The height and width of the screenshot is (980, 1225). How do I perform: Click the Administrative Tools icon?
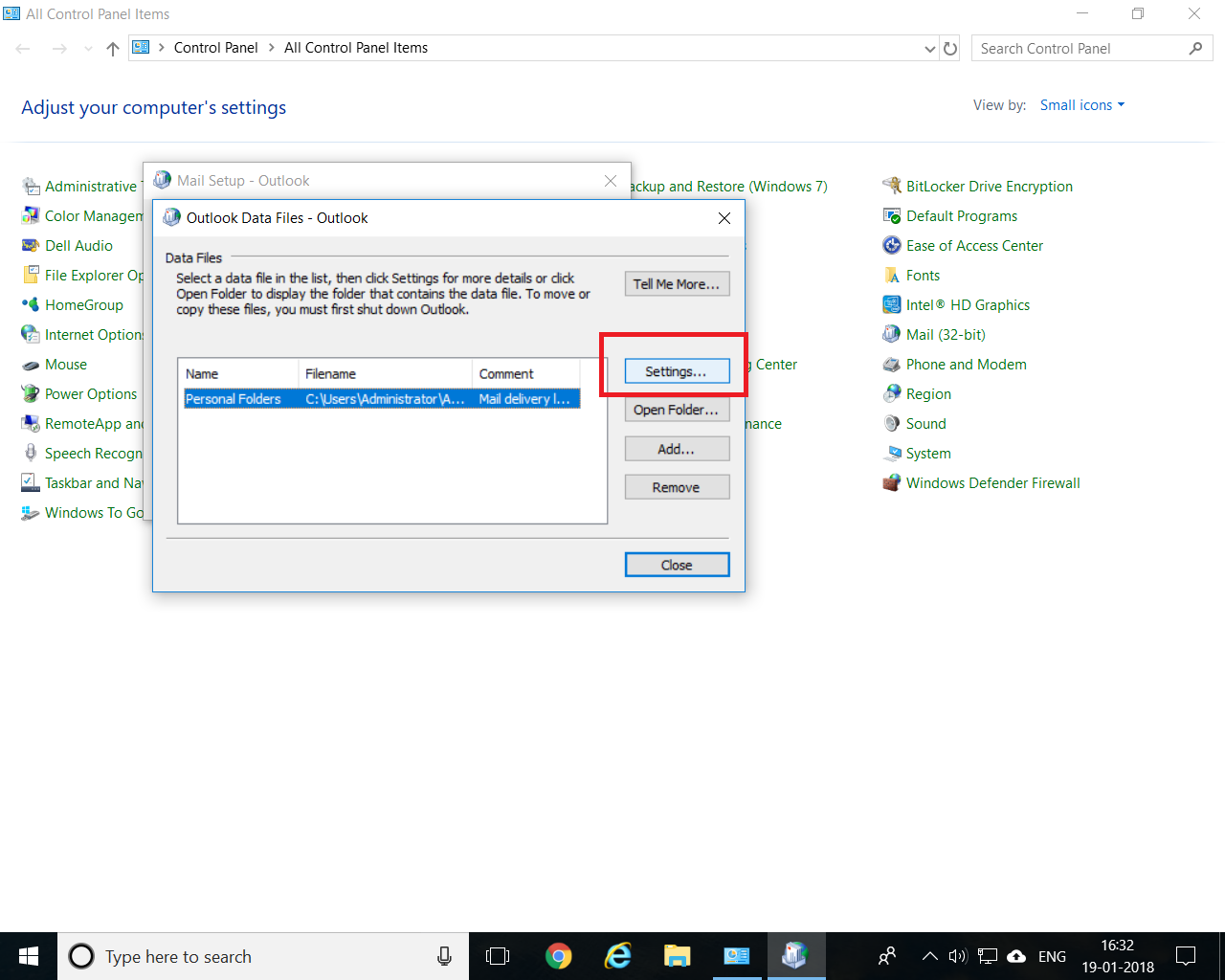click(x=31, y=186)
